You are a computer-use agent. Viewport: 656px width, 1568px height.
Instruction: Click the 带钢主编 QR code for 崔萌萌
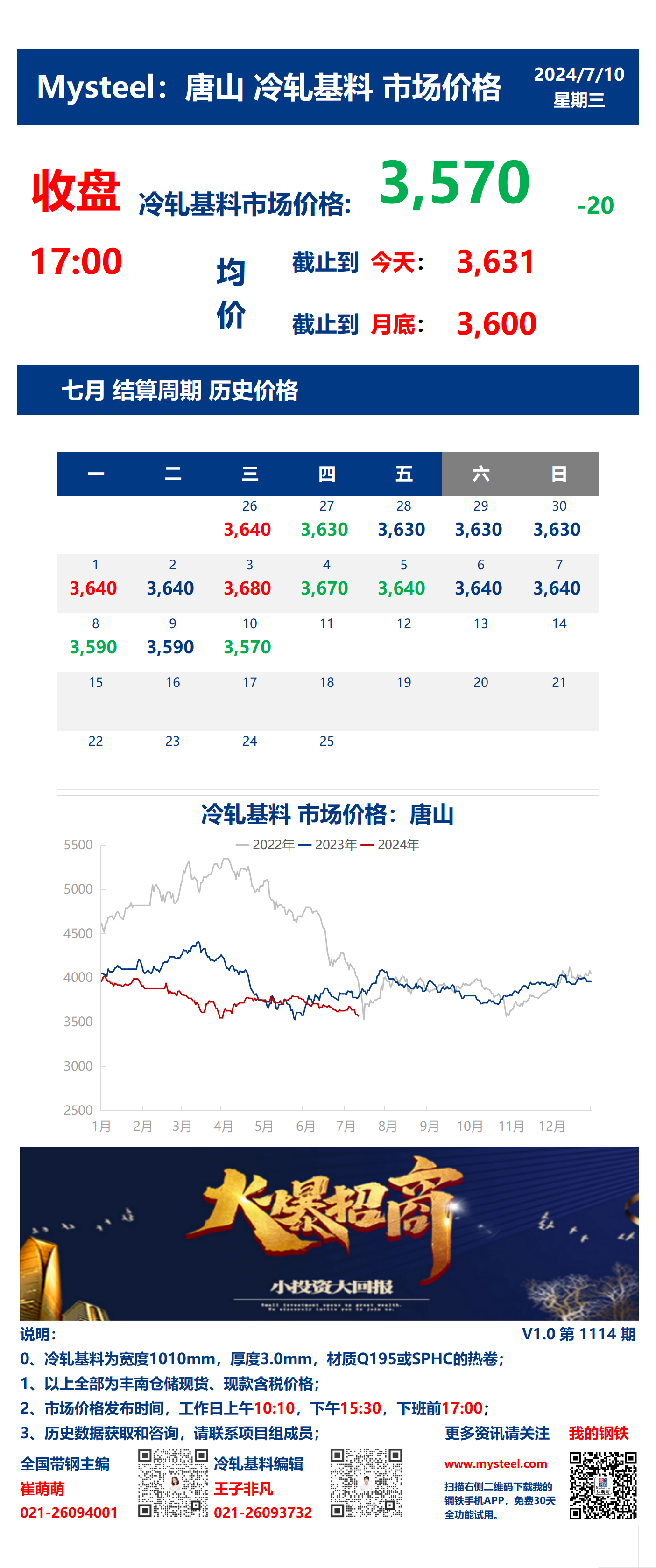pyautogui.click(x=173, y=1483)
